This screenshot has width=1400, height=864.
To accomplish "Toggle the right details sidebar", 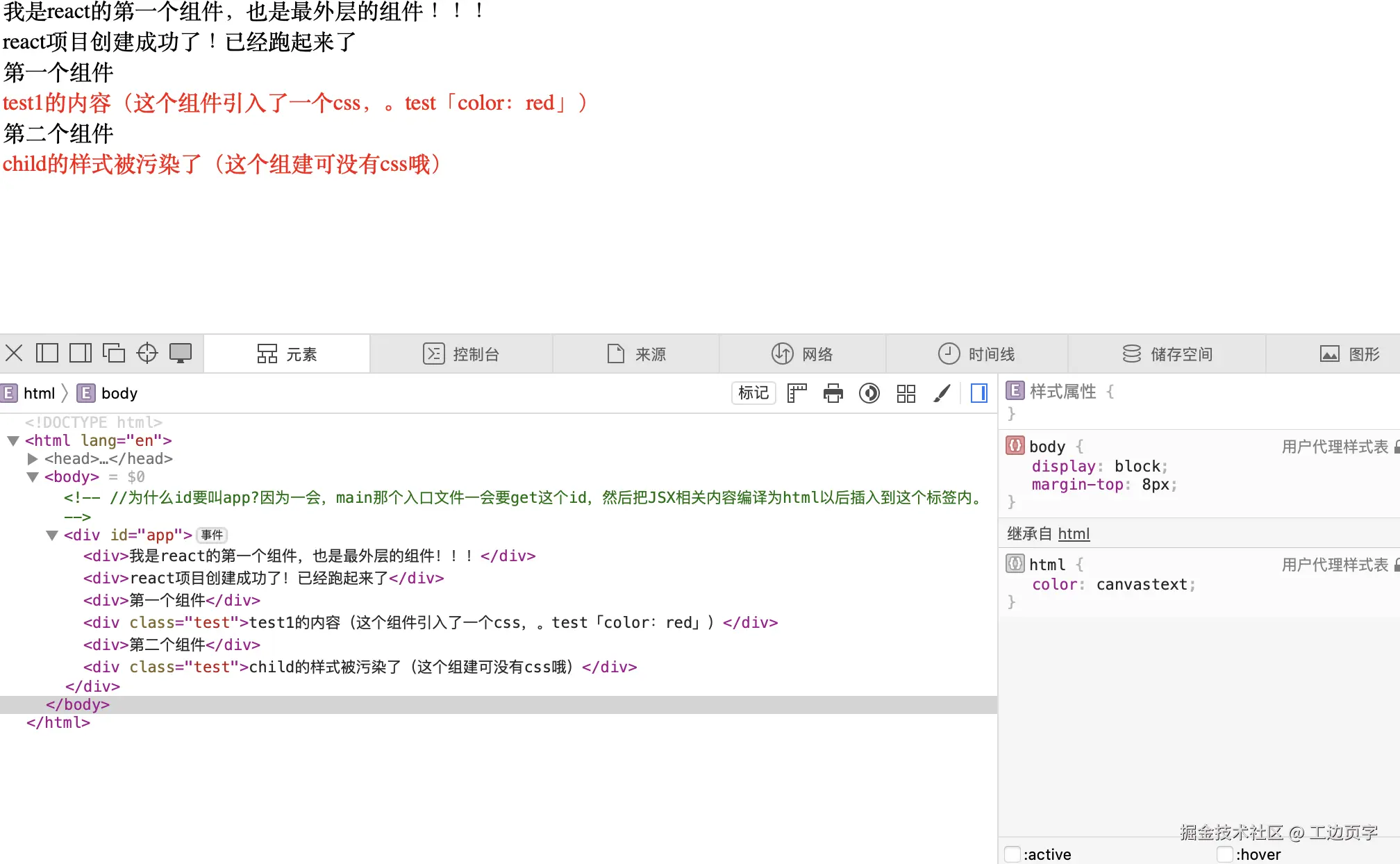I will pyautogui.click(x=979, y=394).
